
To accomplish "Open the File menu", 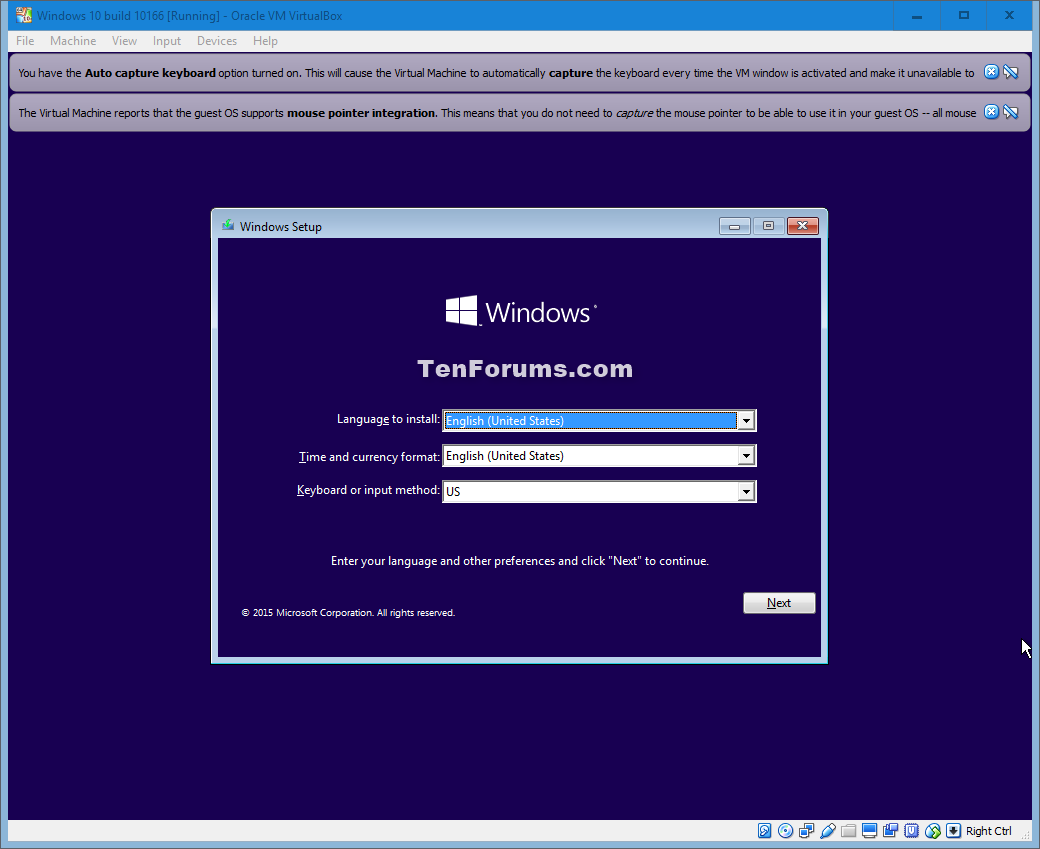I will click(25, 41).
